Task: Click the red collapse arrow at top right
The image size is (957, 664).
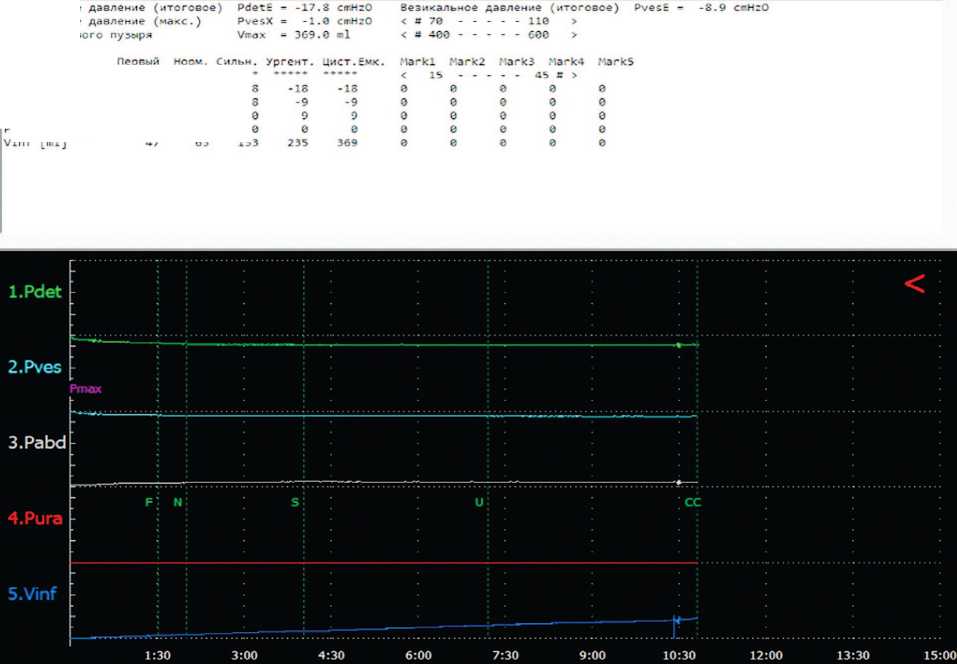Action: pyautogui.click(x=914, y=284)
